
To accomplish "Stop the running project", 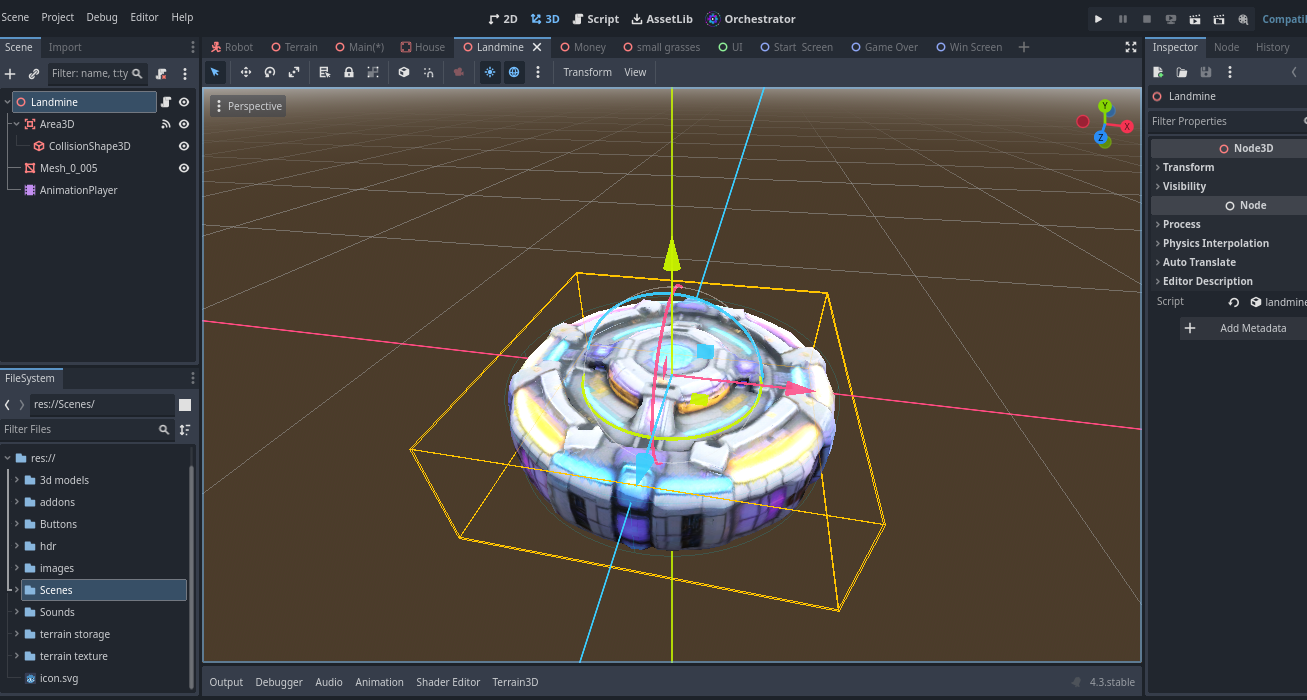I will click(x=1147, y=19).
